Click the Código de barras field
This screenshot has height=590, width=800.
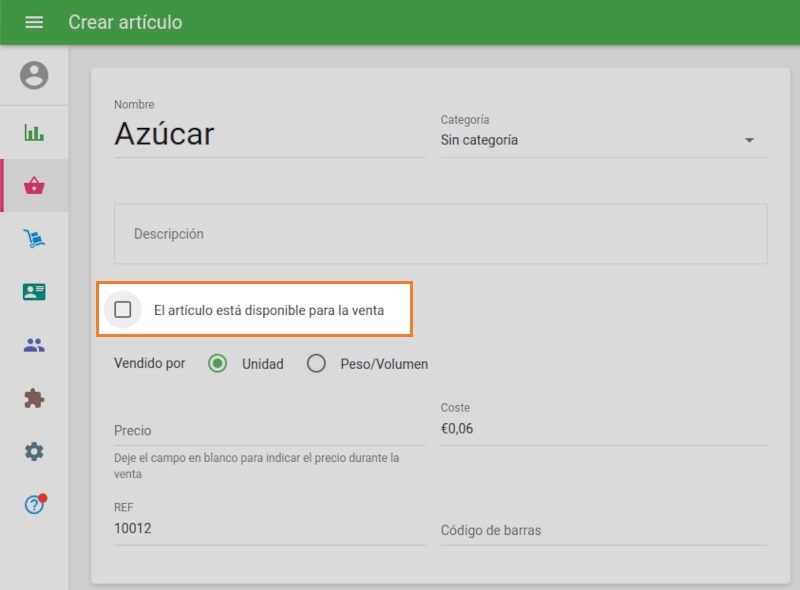pos(602,530)
